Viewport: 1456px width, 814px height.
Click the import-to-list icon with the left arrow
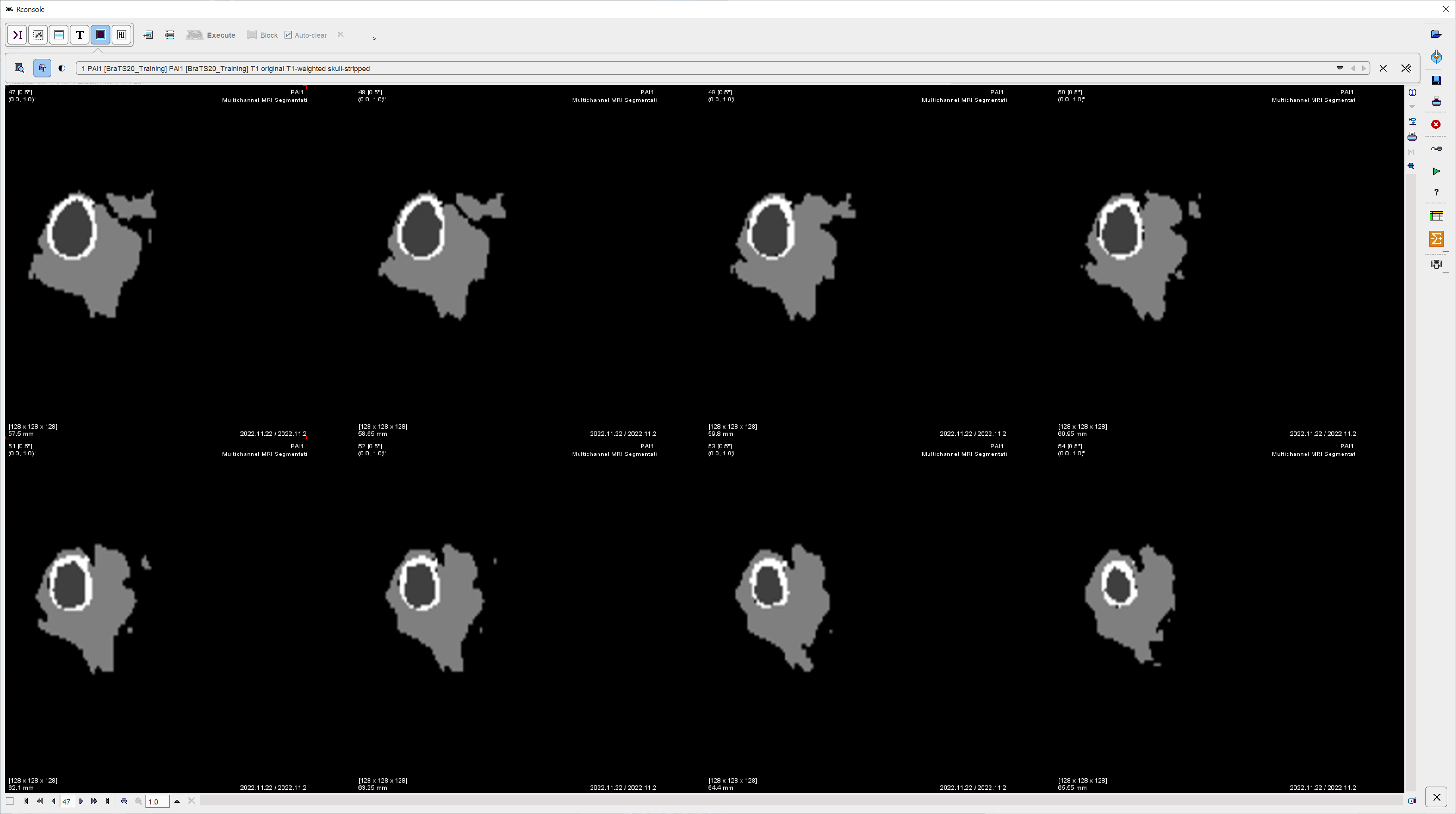tap(149, 35)
